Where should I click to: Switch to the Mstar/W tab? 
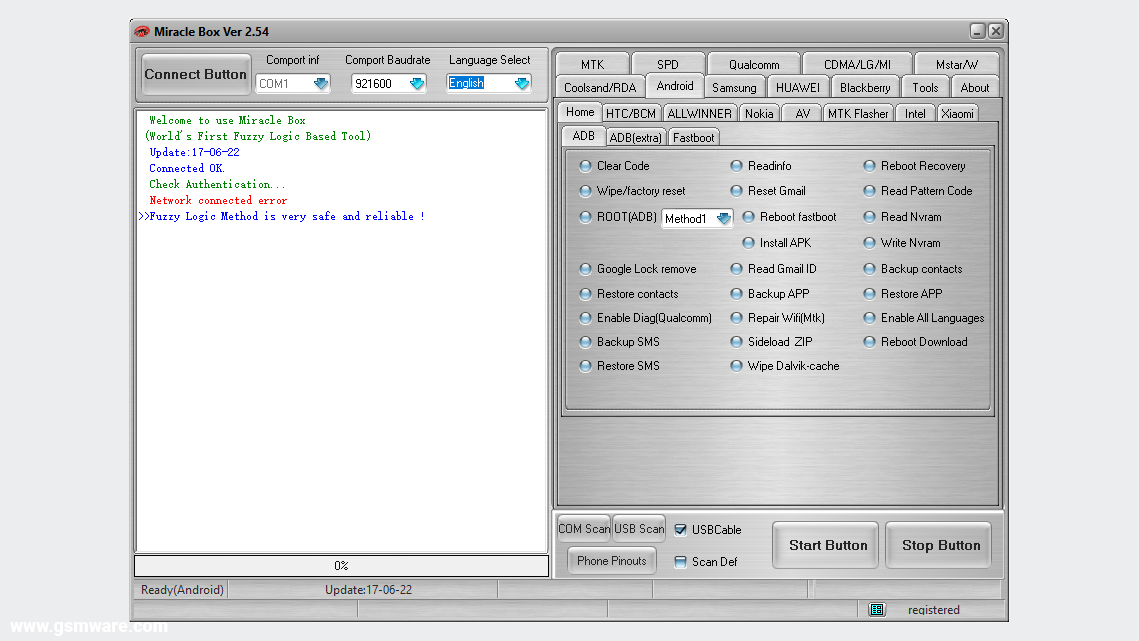point(957,65)
